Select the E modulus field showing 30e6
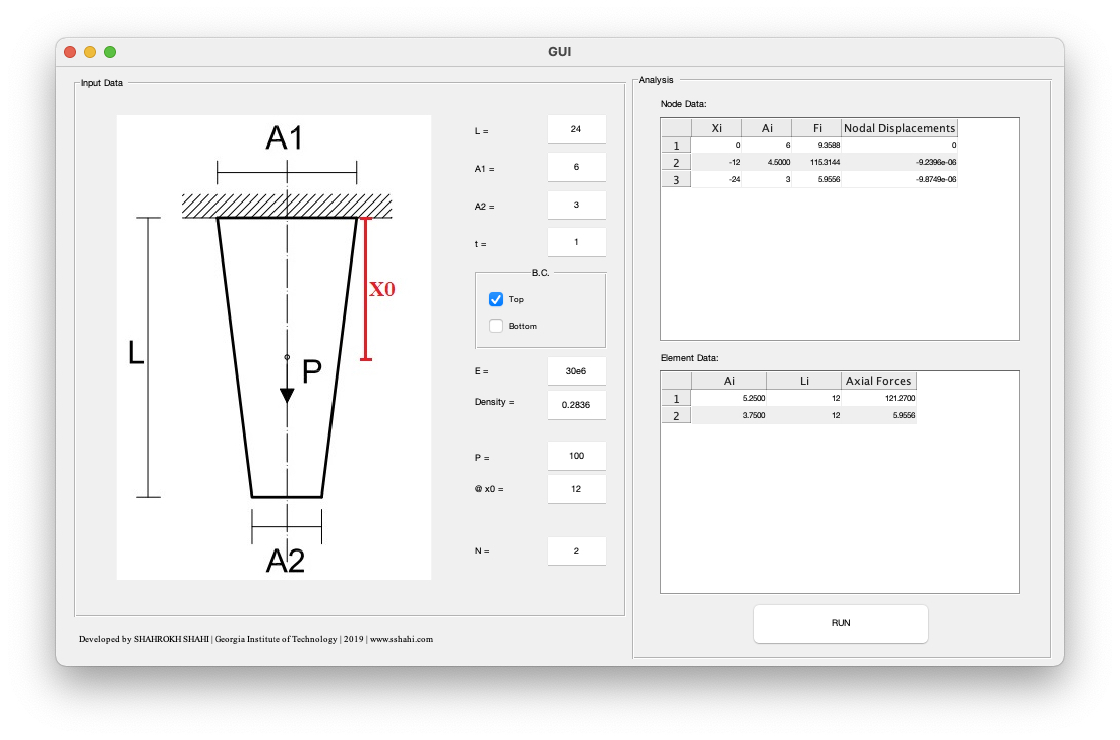Screen dimensions: 1120x740 pos(576,370)
